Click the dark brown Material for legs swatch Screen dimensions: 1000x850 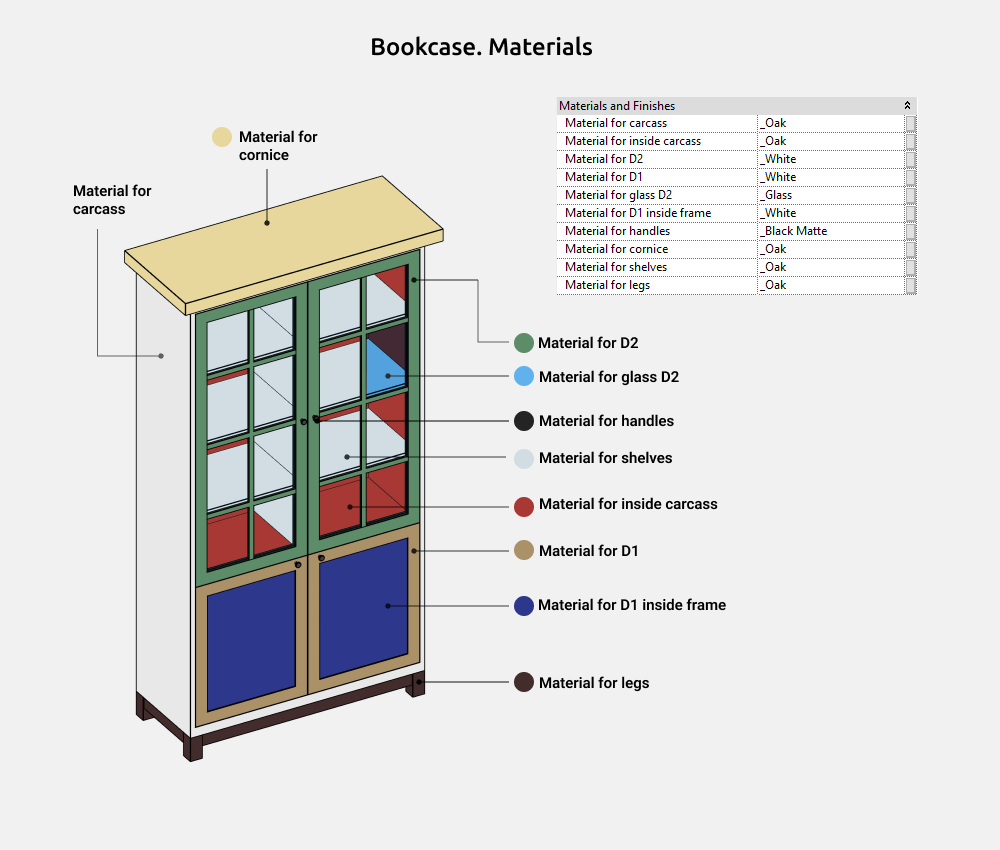(x=524, y=682)
